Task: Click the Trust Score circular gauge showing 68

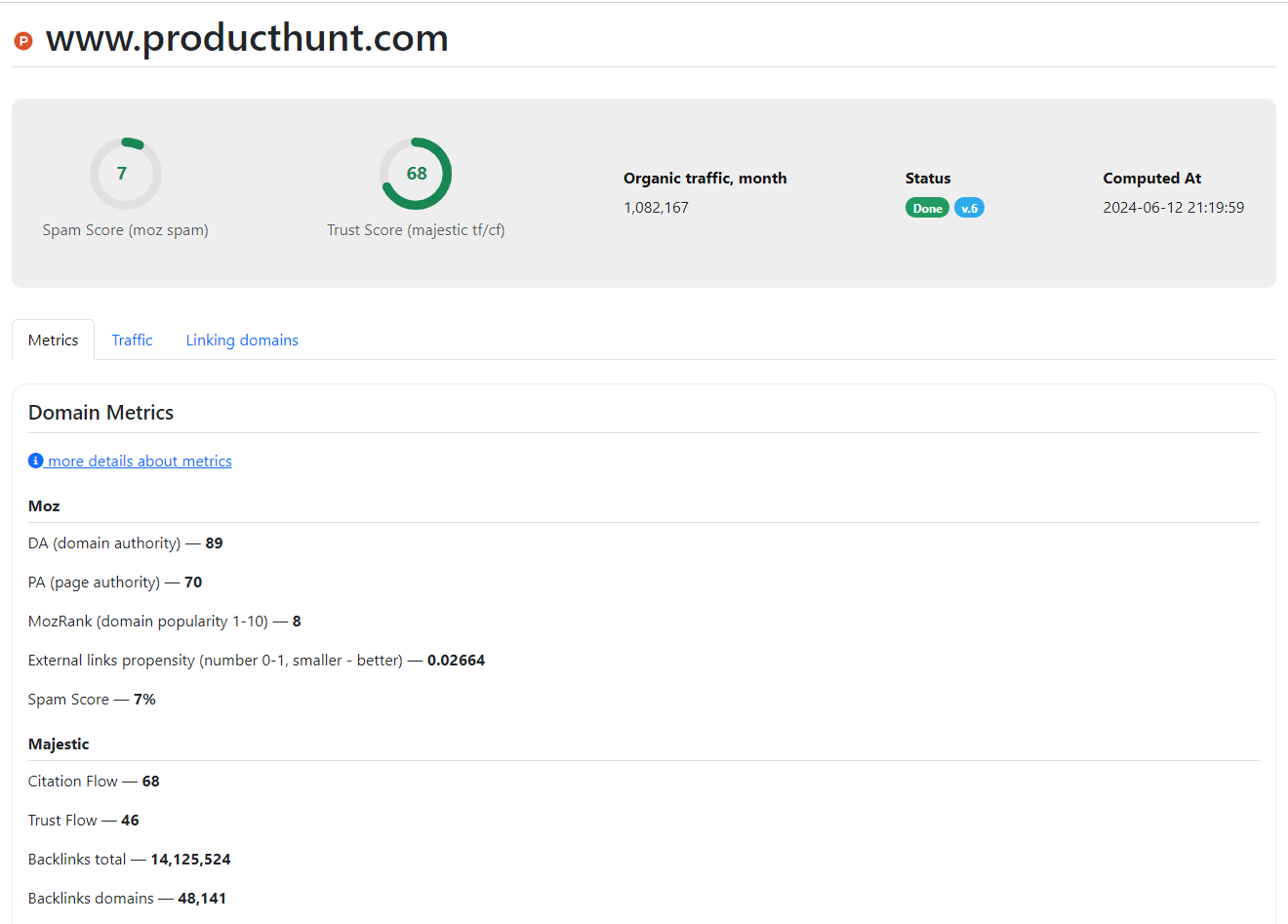Action: [x=416, y=174]
